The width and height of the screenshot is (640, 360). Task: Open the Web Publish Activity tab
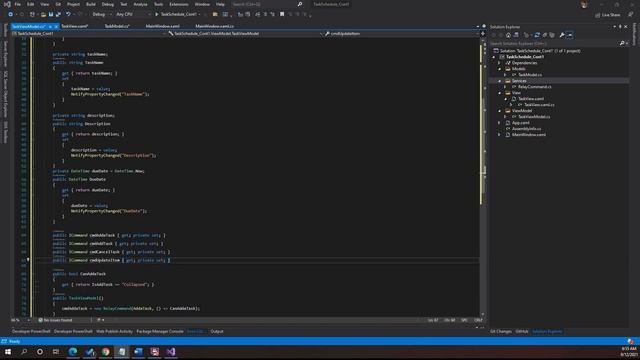114,331
